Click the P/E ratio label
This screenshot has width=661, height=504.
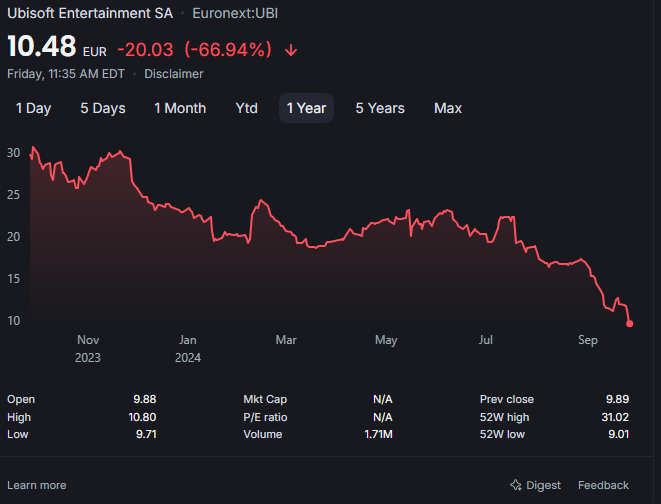(265, 417)
